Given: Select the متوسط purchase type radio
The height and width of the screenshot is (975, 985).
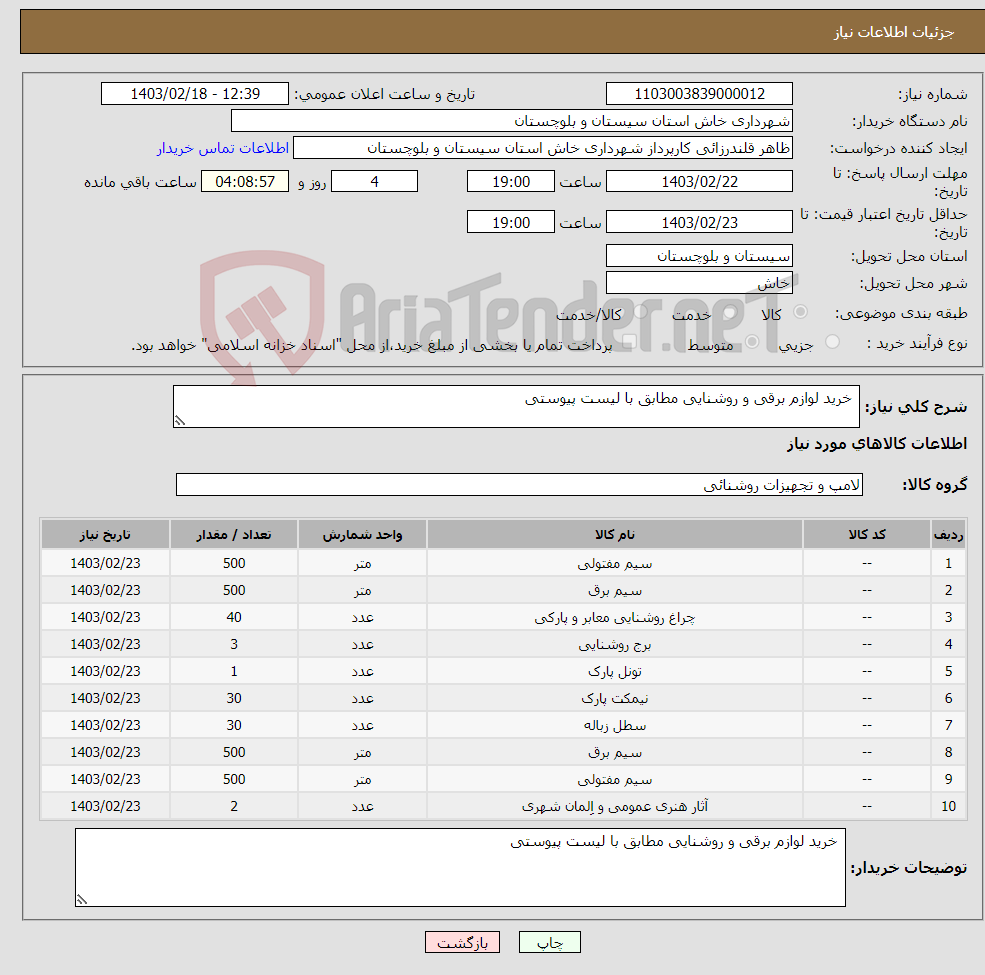Looking at the screenshot, I should tap(752, 342).
